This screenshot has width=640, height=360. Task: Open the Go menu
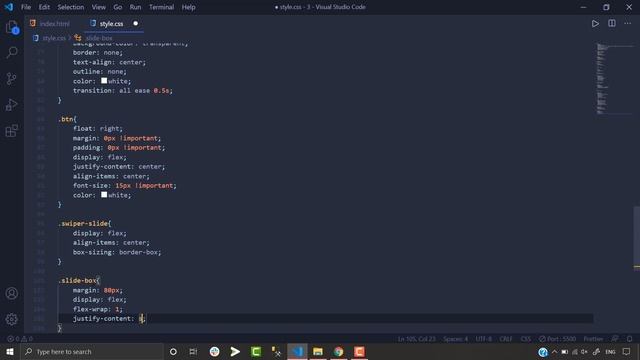[118, 7]
